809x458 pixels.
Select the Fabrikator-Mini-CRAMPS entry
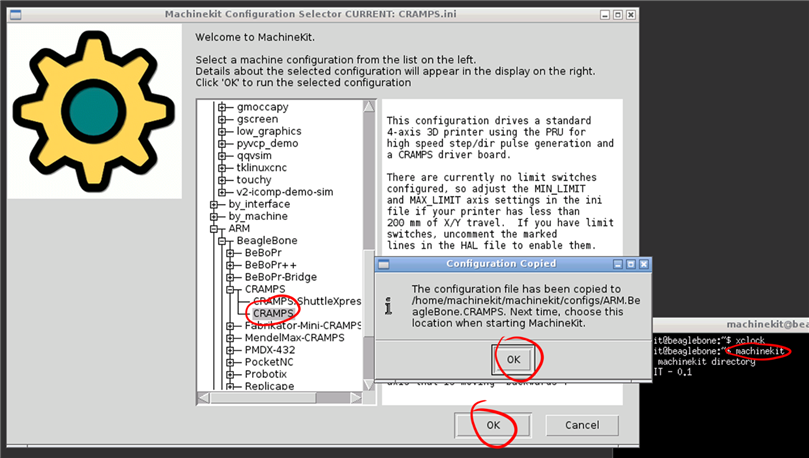tap(302, 325)
